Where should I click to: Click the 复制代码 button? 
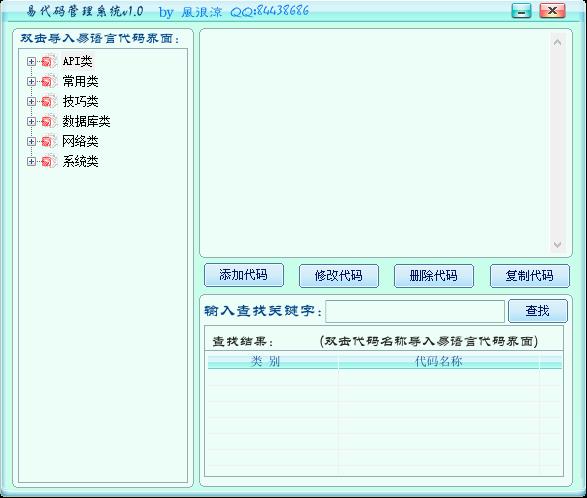[530, 276]
